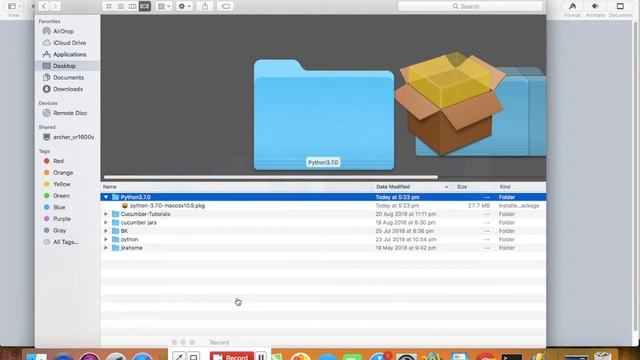This screenshot has height=360, width=640.
Task: Switch Finder to column view
Action: tap(132, 6)
